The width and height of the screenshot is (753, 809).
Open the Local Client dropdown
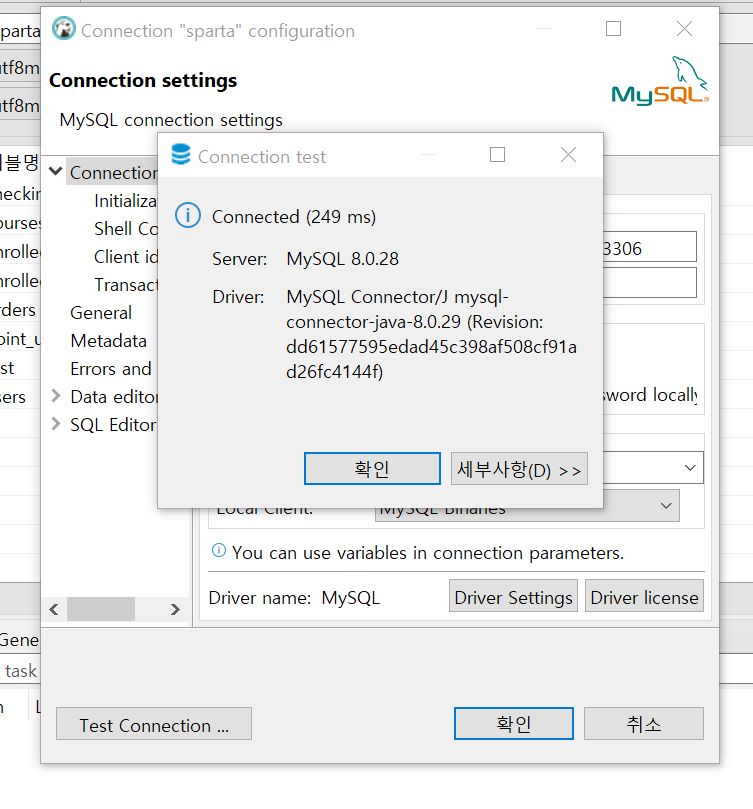[666, 506]
